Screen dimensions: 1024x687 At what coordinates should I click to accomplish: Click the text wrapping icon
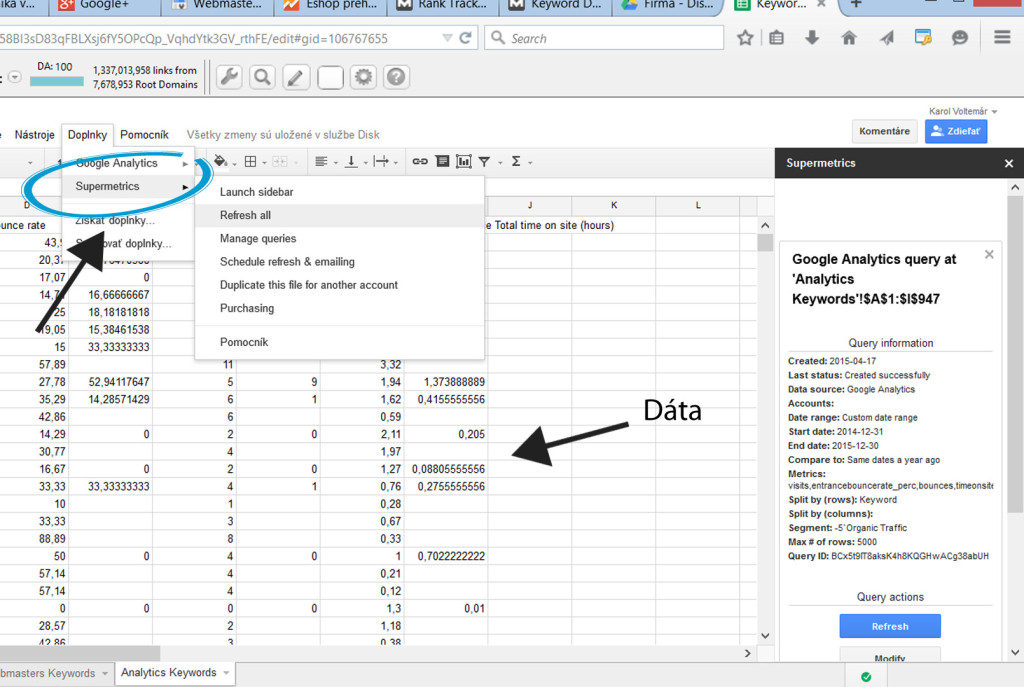coord(381,161)
